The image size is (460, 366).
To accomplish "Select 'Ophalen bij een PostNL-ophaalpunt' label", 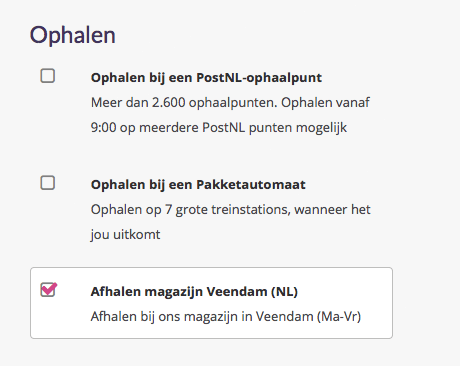I will [x=206, y=78].
